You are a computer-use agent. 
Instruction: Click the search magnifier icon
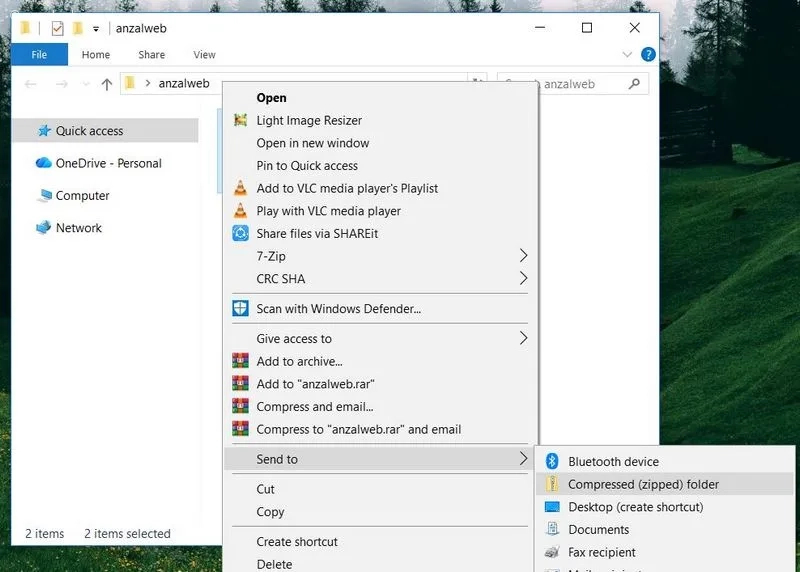(x=634, y=84)
